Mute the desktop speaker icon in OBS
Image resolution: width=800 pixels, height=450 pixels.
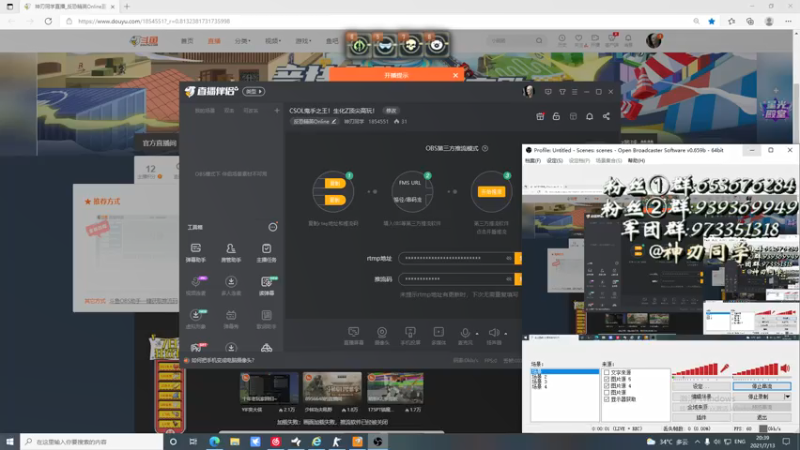[x=785, y=368]
